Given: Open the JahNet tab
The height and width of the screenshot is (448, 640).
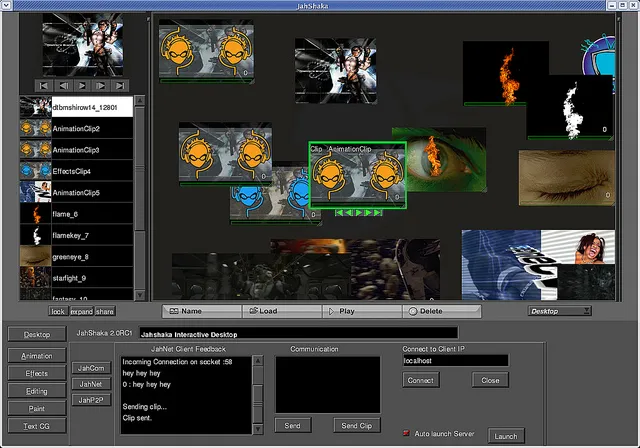Looking at the screenshot, I should tap(91, 383).
